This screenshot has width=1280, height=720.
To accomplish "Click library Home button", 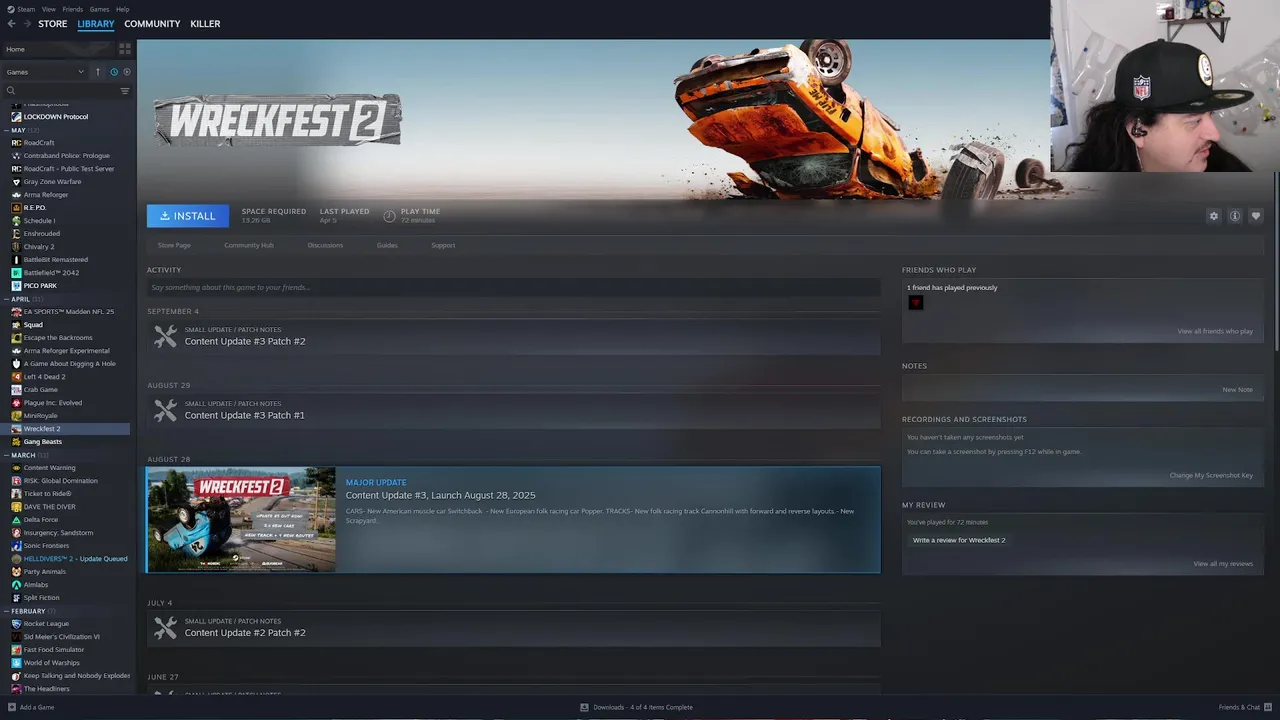I will 59,49.
